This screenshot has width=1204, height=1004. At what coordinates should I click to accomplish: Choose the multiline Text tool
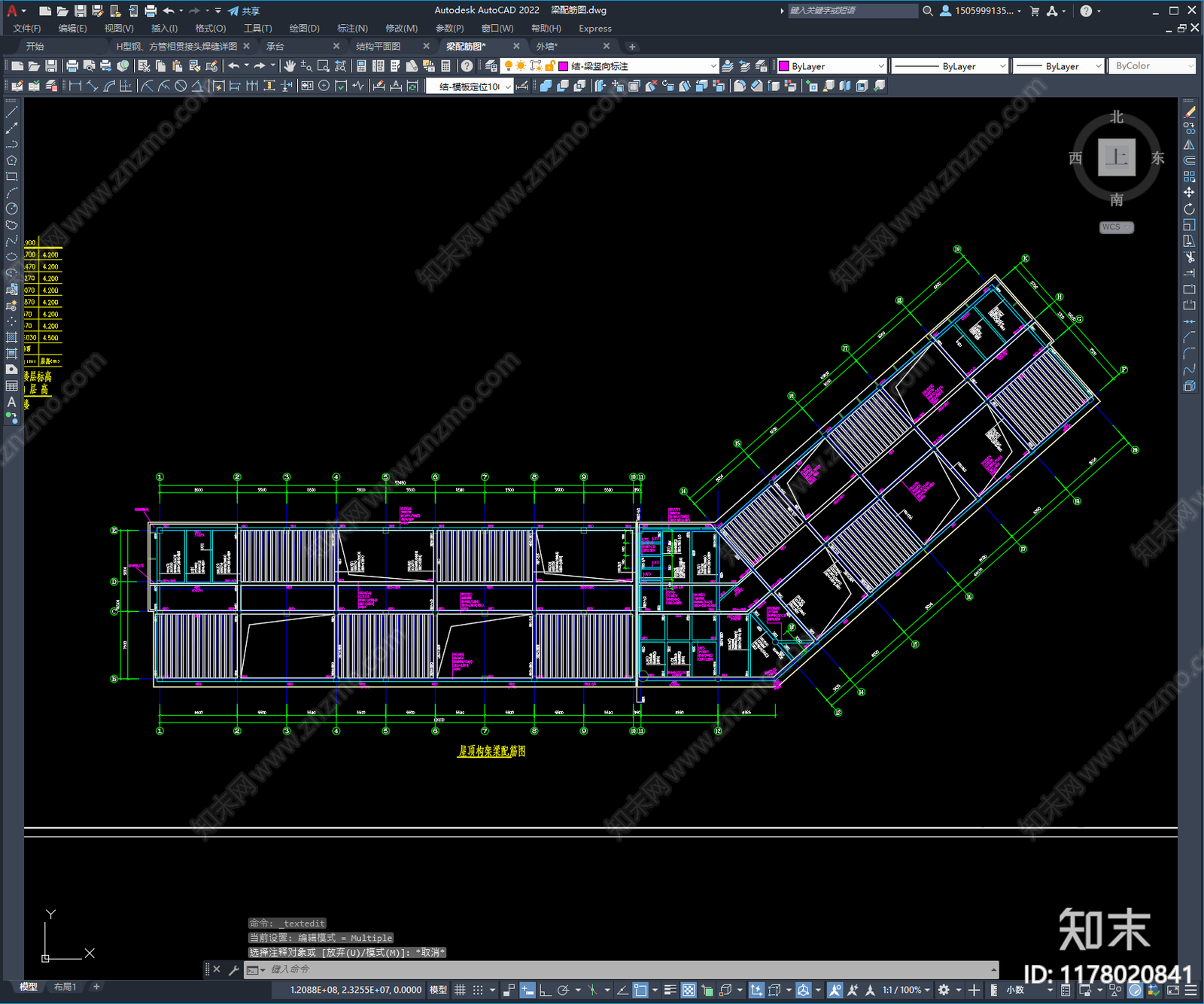[11, 402]
